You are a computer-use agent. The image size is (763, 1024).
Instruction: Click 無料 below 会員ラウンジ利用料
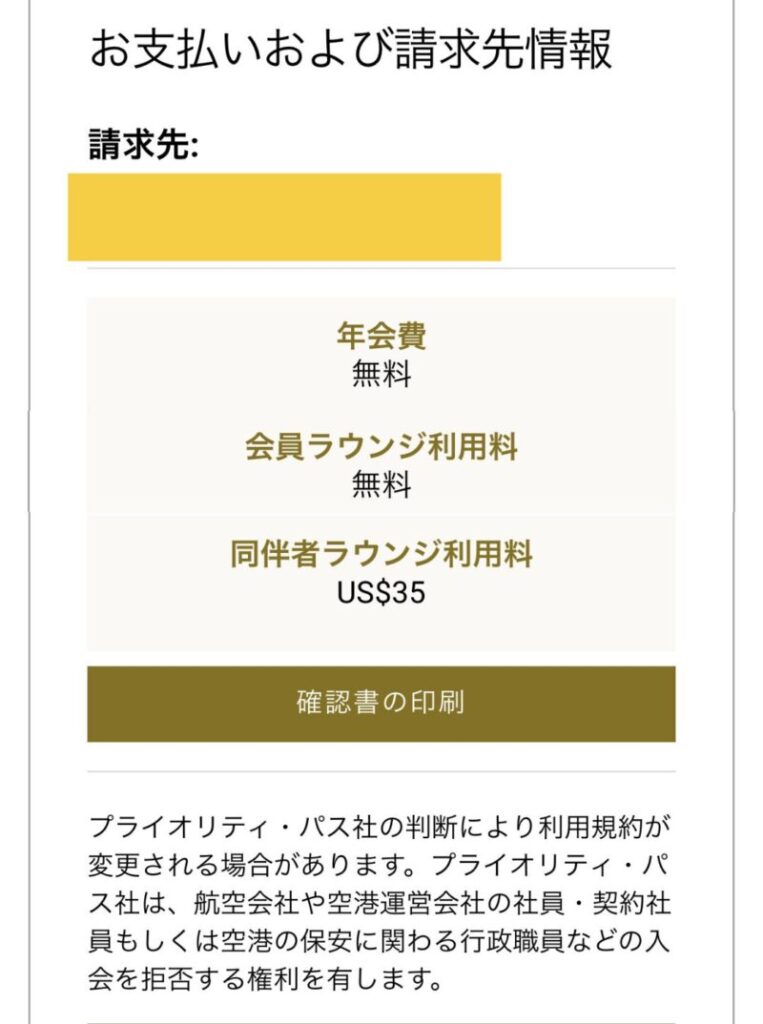click(381, 485)
